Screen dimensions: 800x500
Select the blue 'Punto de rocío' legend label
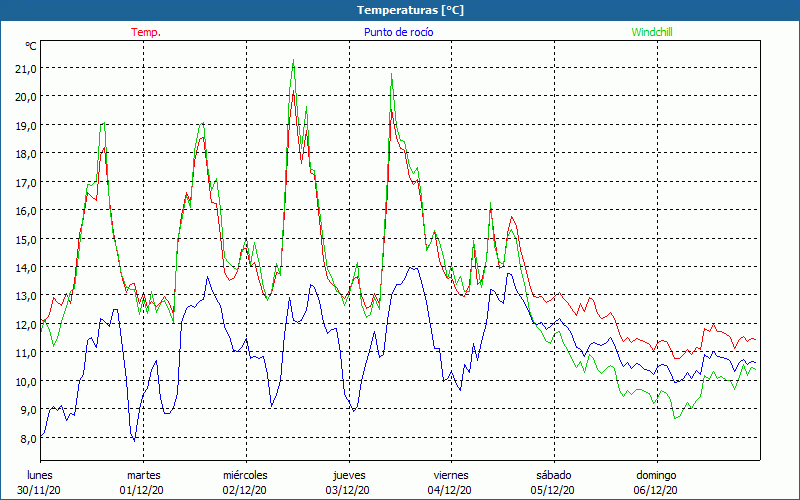pyautogui.click(x=398, y=32)
